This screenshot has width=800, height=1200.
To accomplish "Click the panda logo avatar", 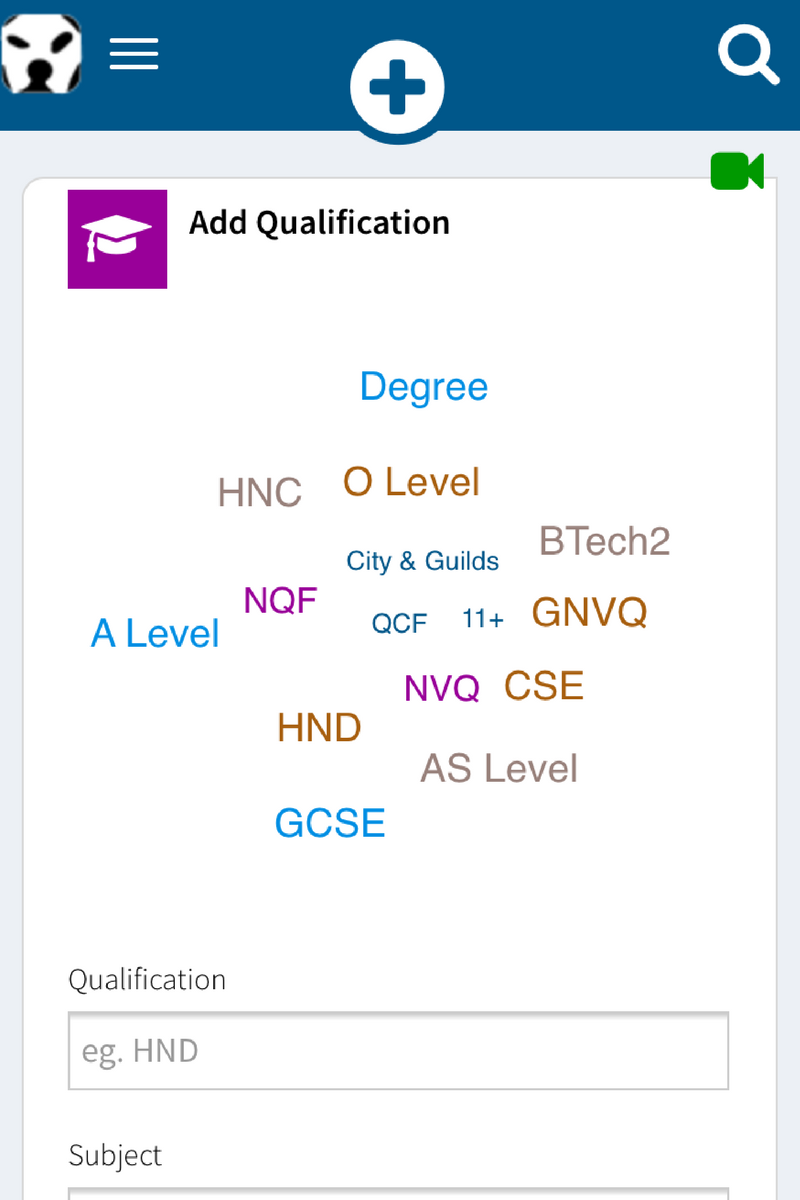I will pos(41,53).
